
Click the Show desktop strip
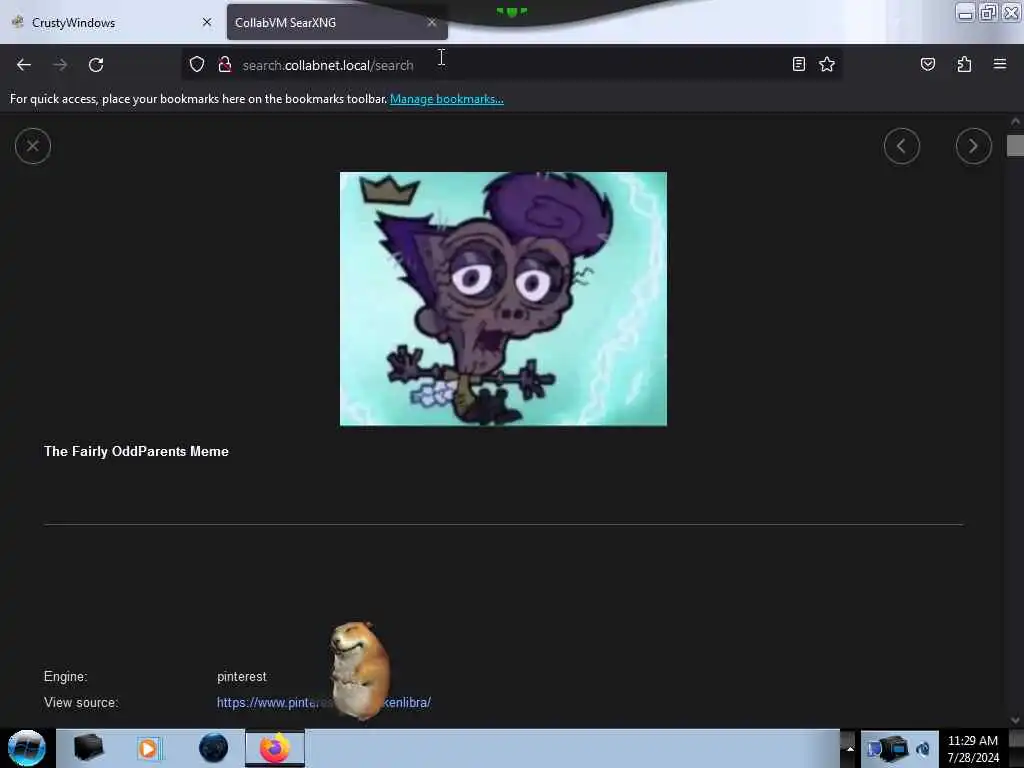click(x=1016, y=748)
